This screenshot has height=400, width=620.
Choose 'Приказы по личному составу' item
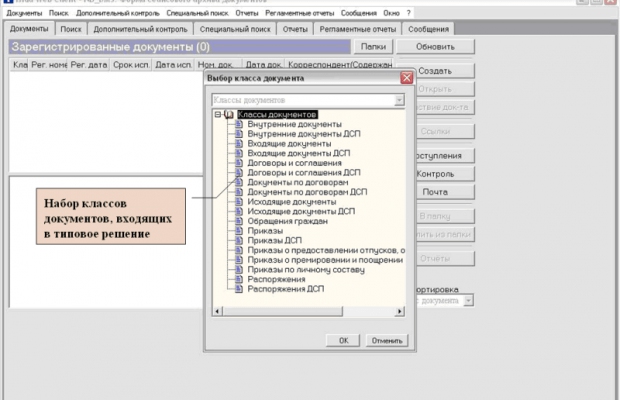point(302,268)
